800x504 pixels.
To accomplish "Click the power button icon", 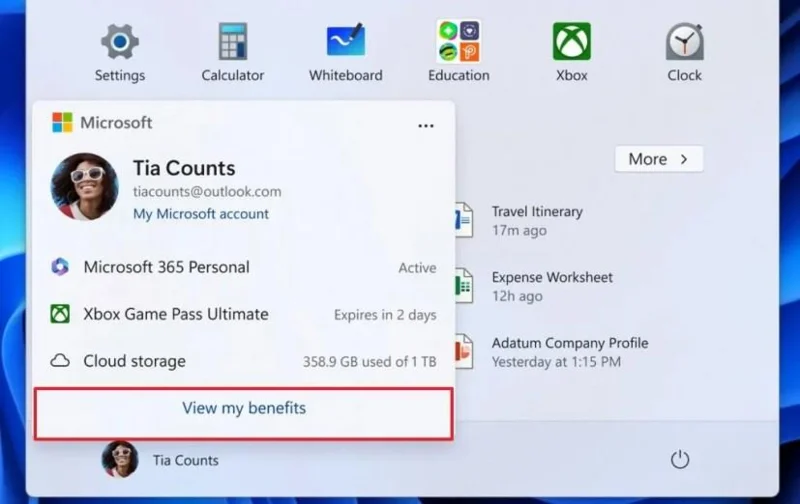I will click(x=680, y=460).
